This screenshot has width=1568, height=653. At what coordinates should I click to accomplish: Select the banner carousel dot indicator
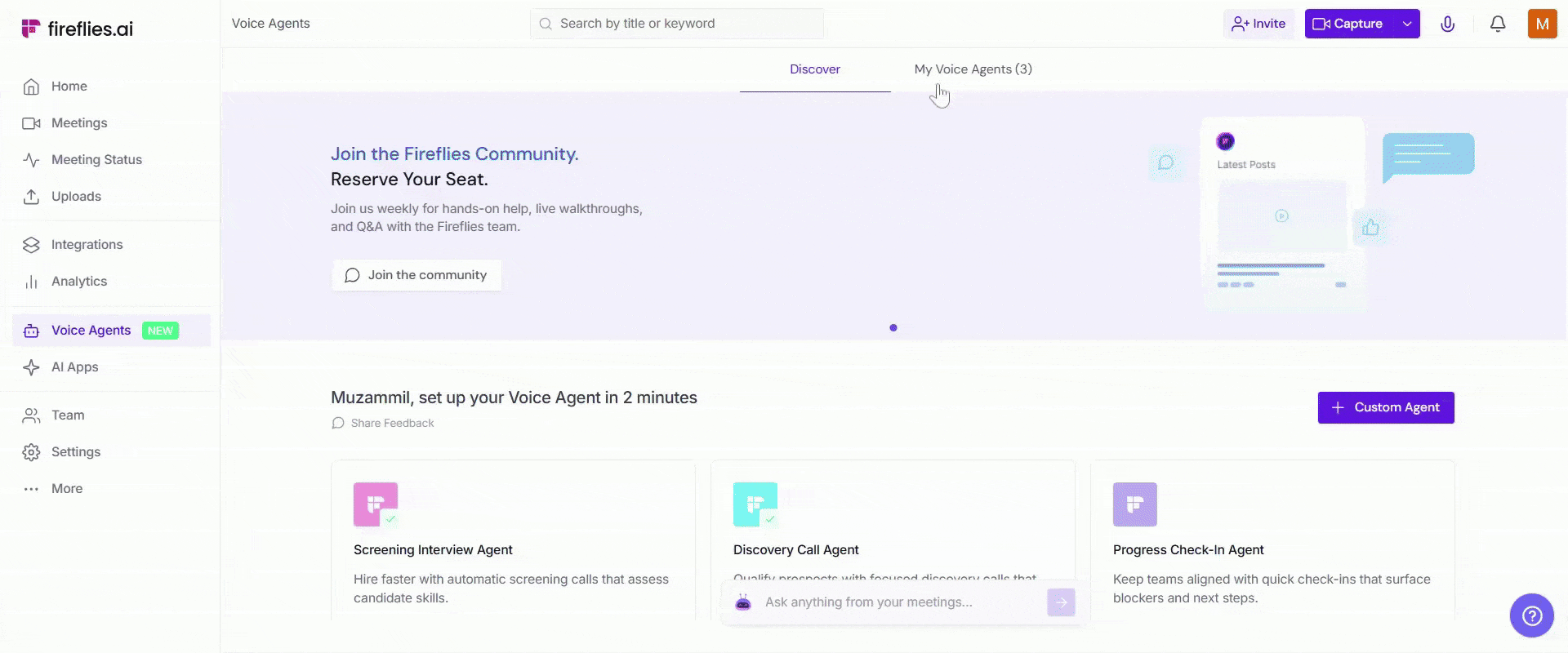click(x=893, y=328)
